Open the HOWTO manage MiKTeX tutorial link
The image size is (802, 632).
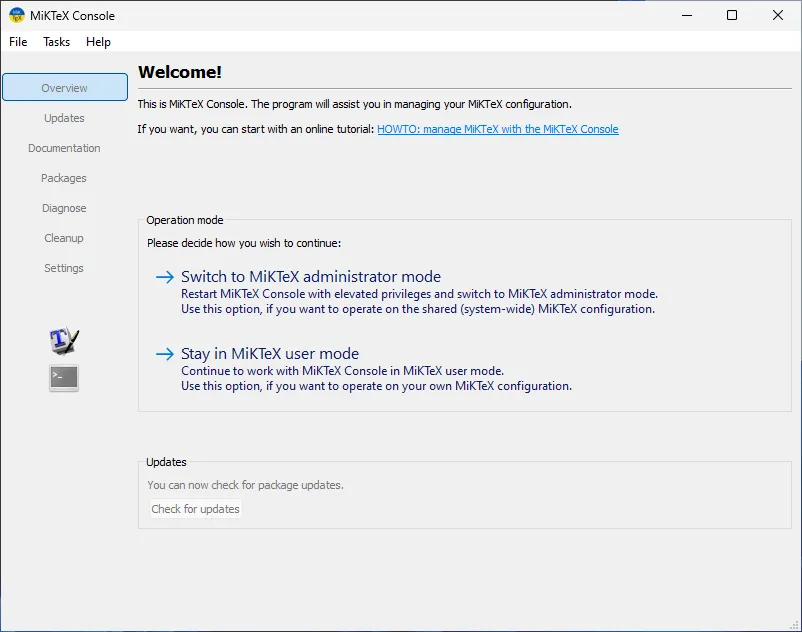498,129
